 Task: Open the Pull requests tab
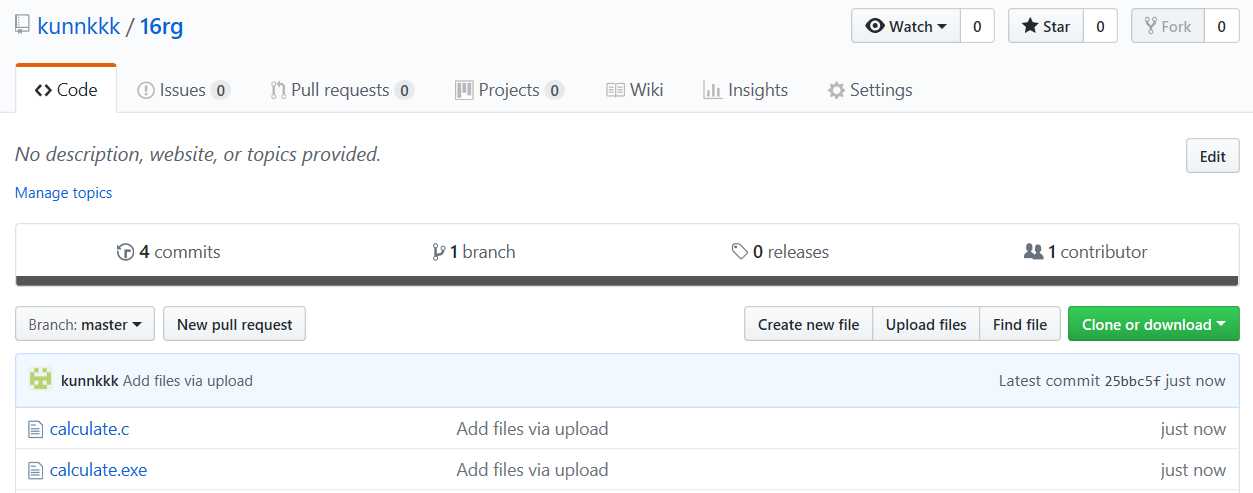(x=342, y=90)
